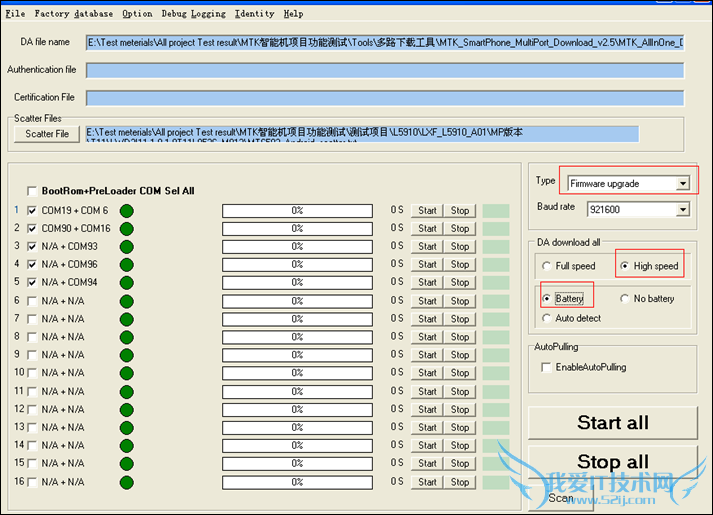Tick the EnableAutoPulling checkbox

tap(546, 367)
